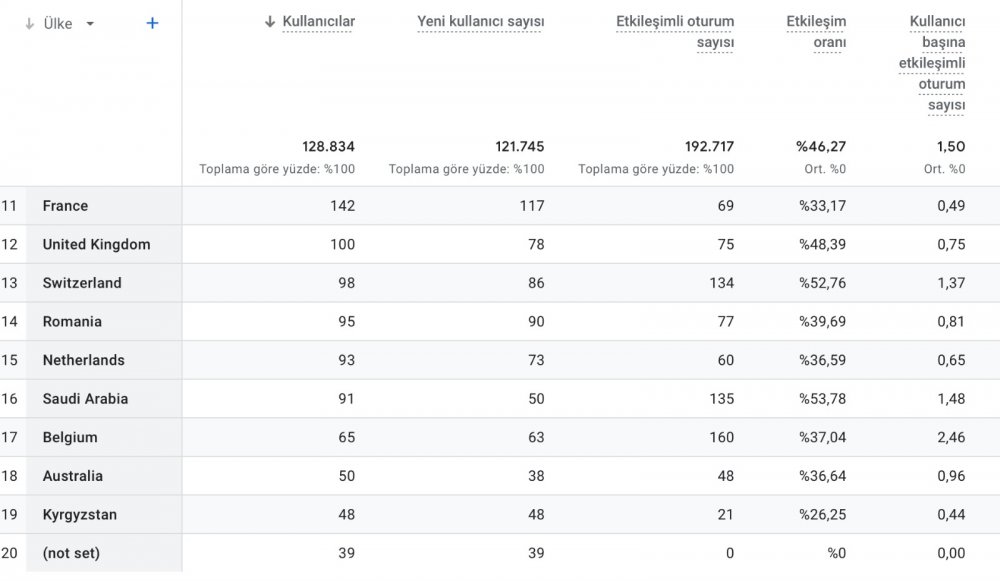This screenshot has height=581, width=1000.
Task: Select the Saudi Arabia row
Action: tap(500, 399)
